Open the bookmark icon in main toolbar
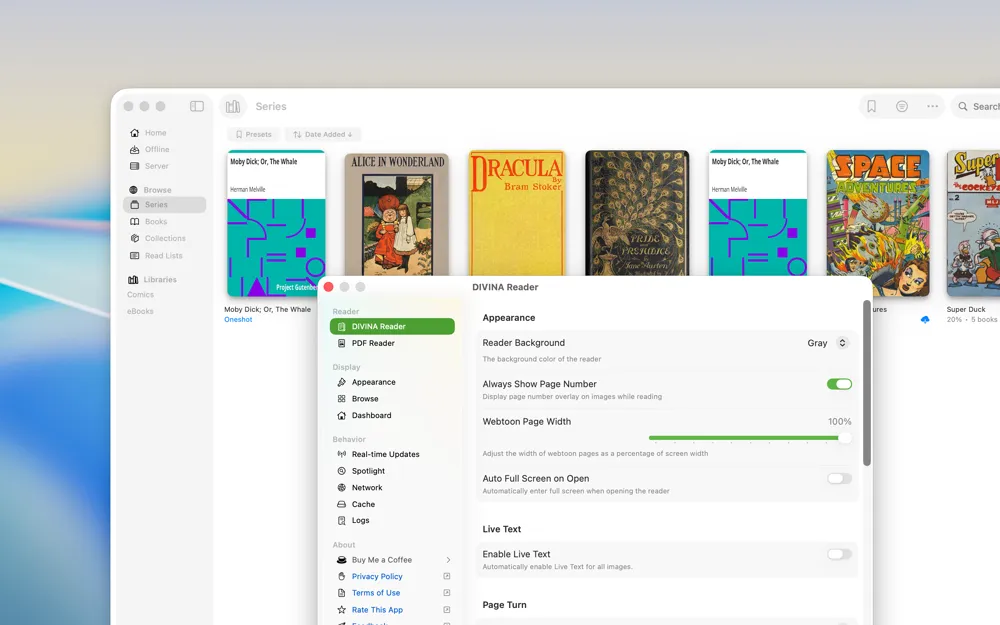The width and height of the screenshot is (1000, 625). pos(871,107)
